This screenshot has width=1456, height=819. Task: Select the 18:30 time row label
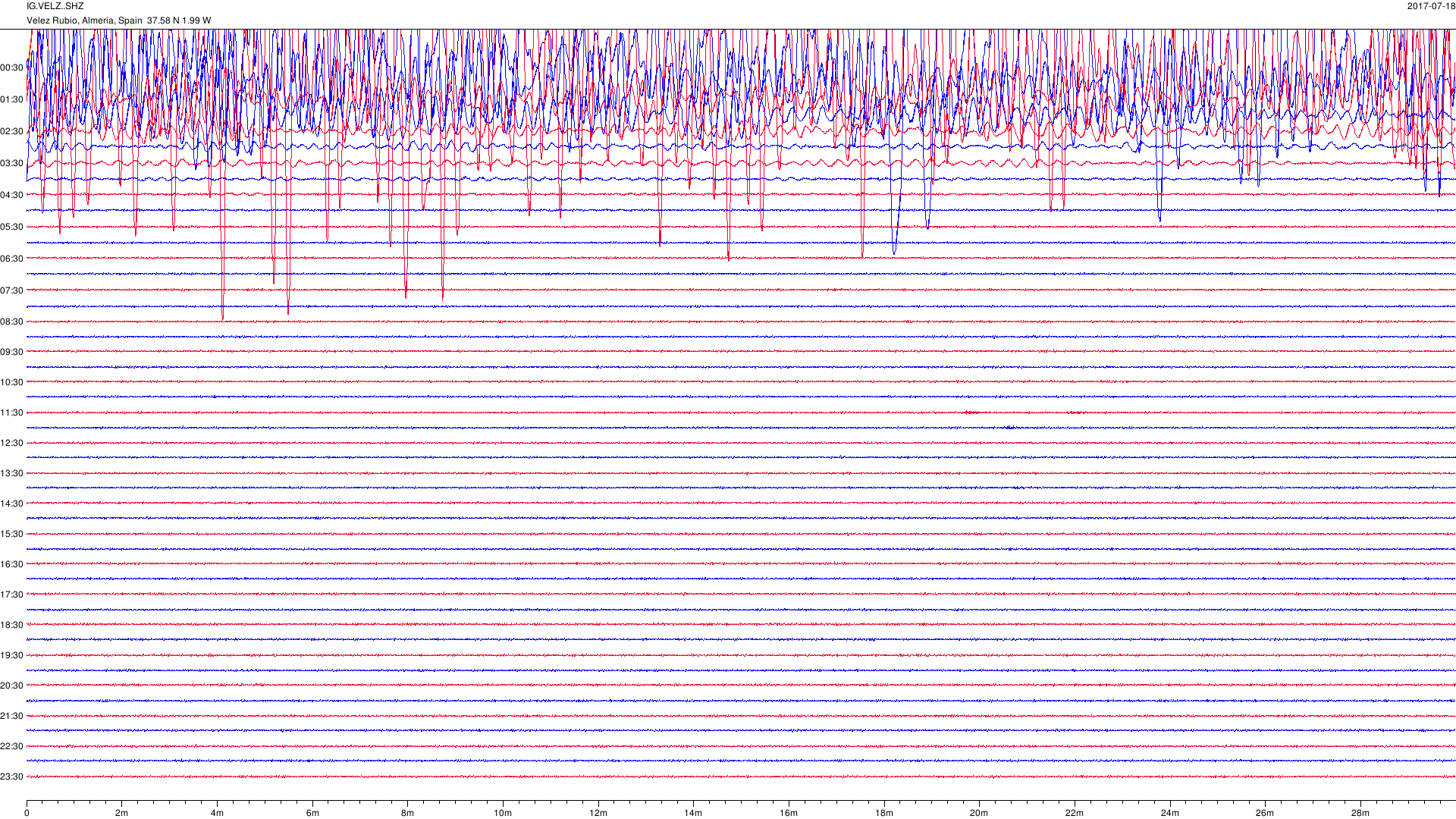(12, 625)
